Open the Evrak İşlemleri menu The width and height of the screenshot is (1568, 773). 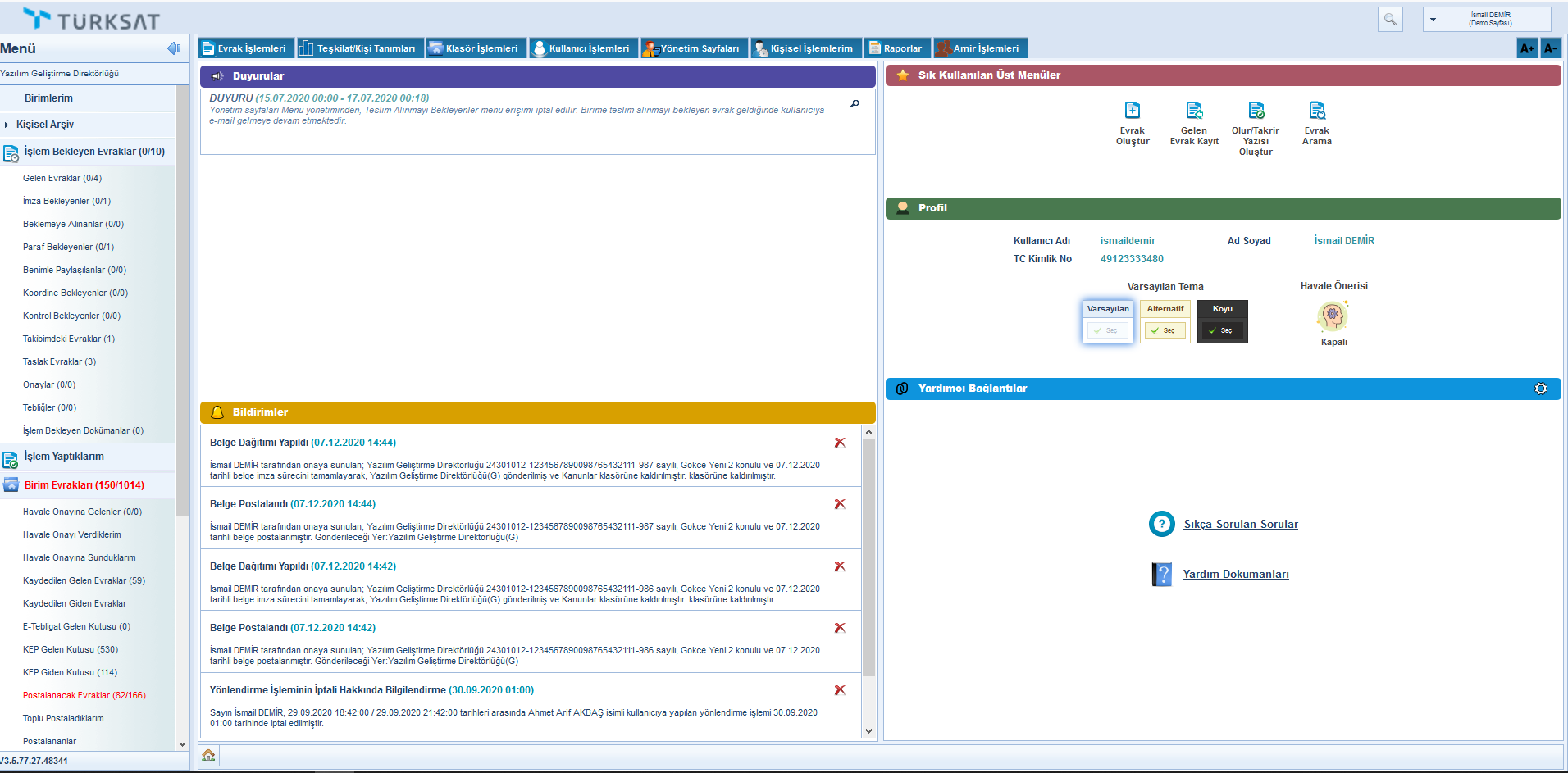tap(244, 48)
